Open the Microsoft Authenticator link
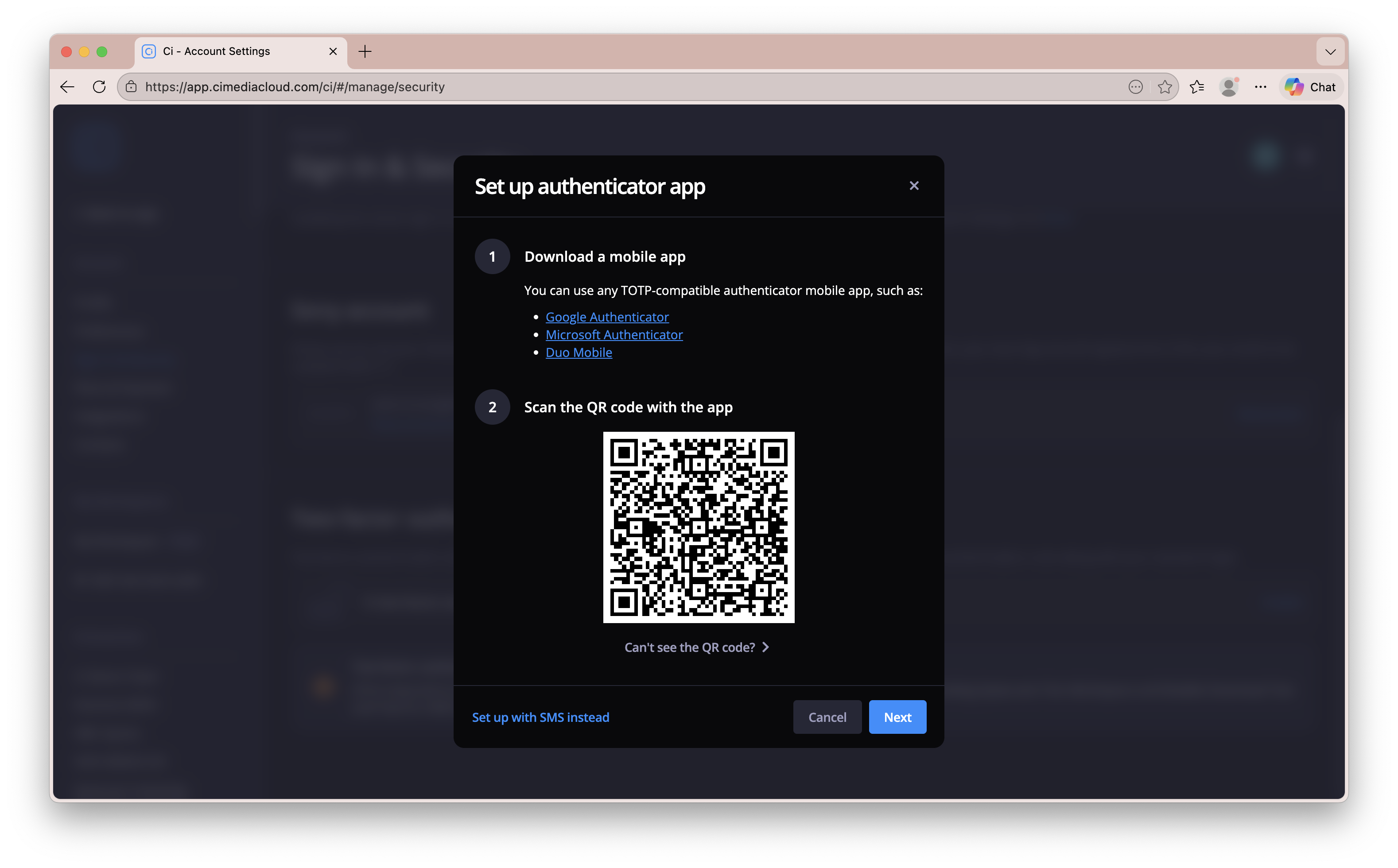Viewport: 1398px width, 868px height. [614, 335]
